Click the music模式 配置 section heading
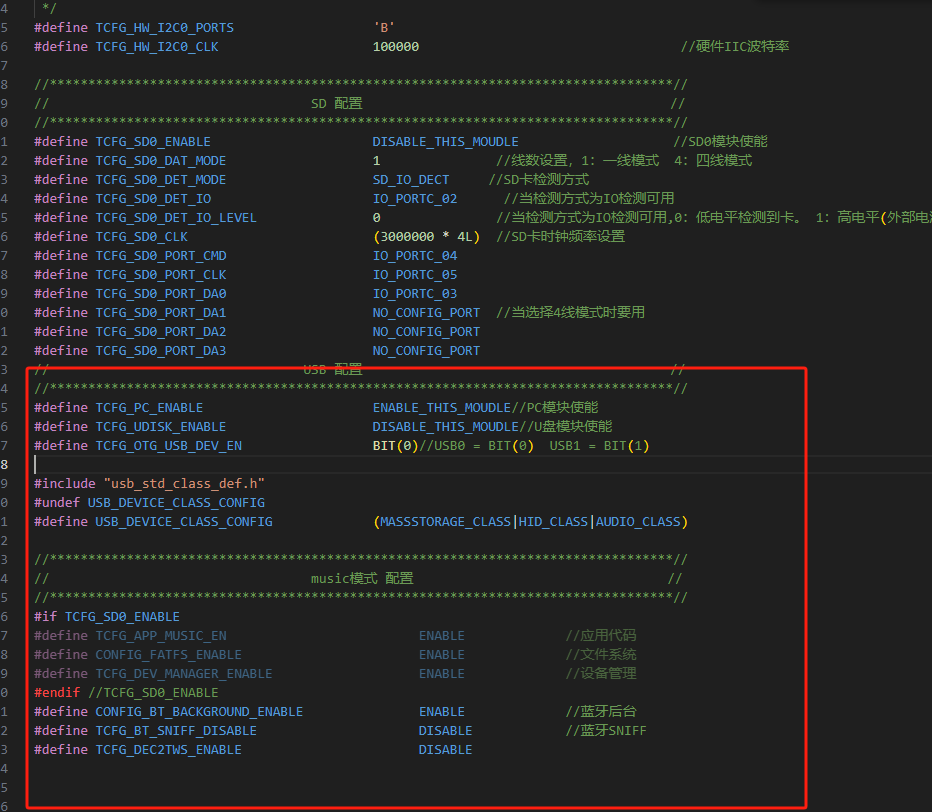This screenshot has width=932, height=812. tap(362, 579)
